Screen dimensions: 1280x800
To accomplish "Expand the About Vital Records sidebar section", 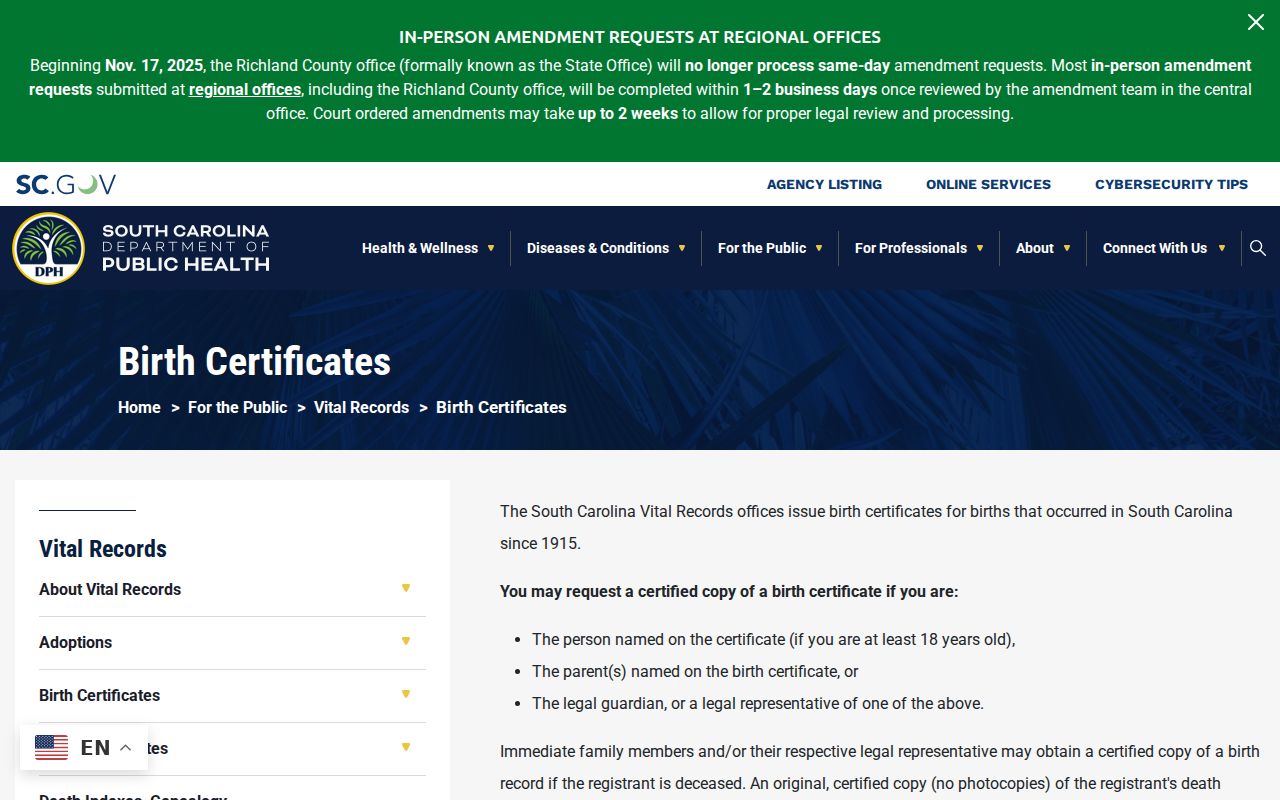I will (x=406, y=588).
